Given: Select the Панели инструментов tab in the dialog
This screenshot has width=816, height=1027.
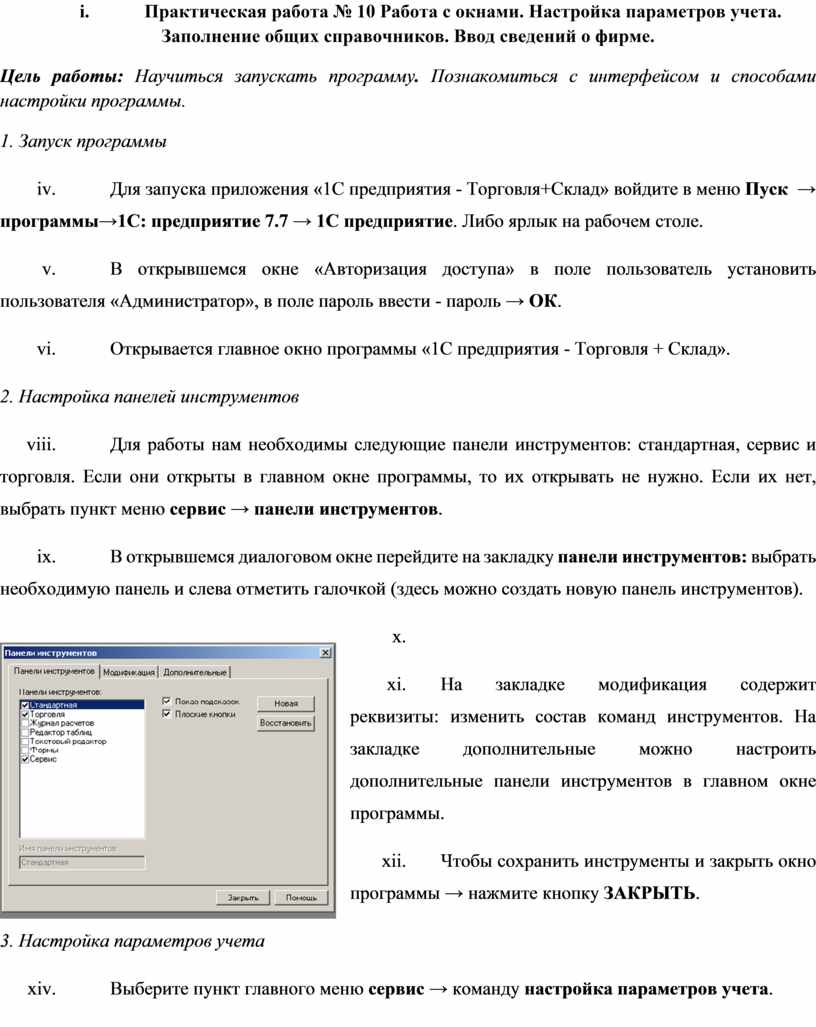Looking at the screenshot, I should pyautogui.click(x=54, y=671).
